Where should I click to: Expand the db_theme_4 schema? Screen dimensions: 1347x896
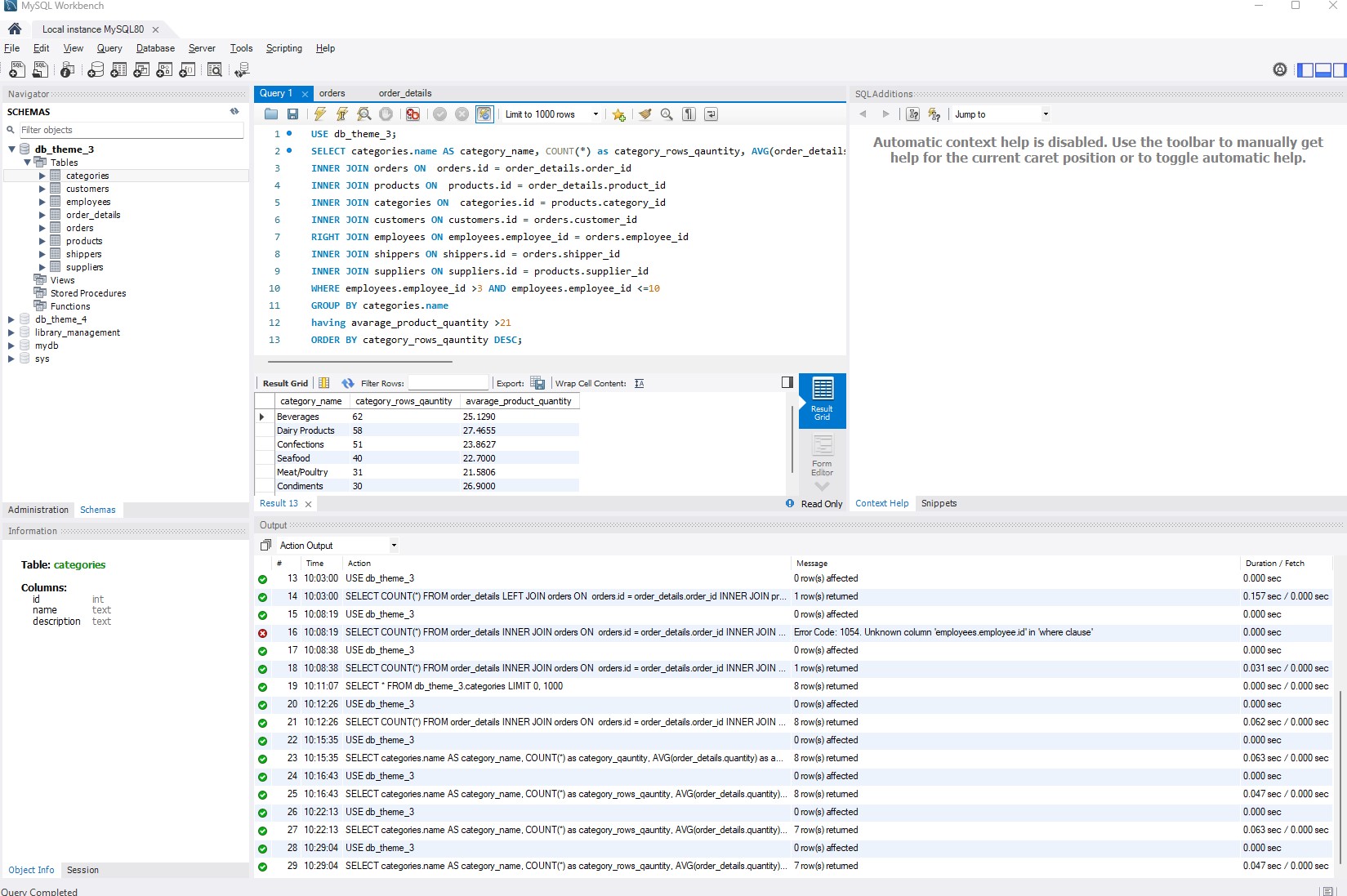coord(11,319)
